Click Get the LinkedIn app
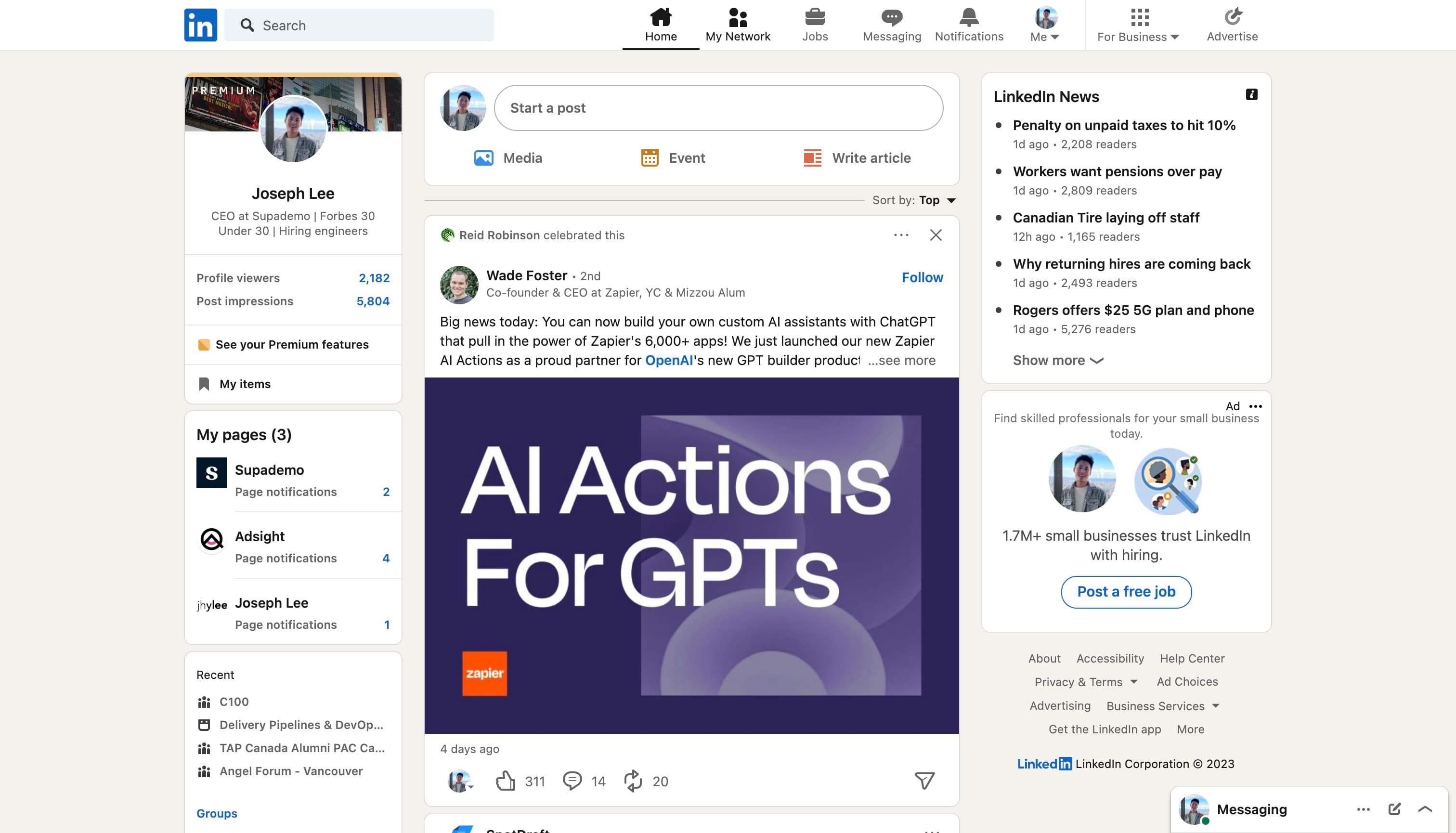The image size is (1456, 833). [x=1104, y=729]
